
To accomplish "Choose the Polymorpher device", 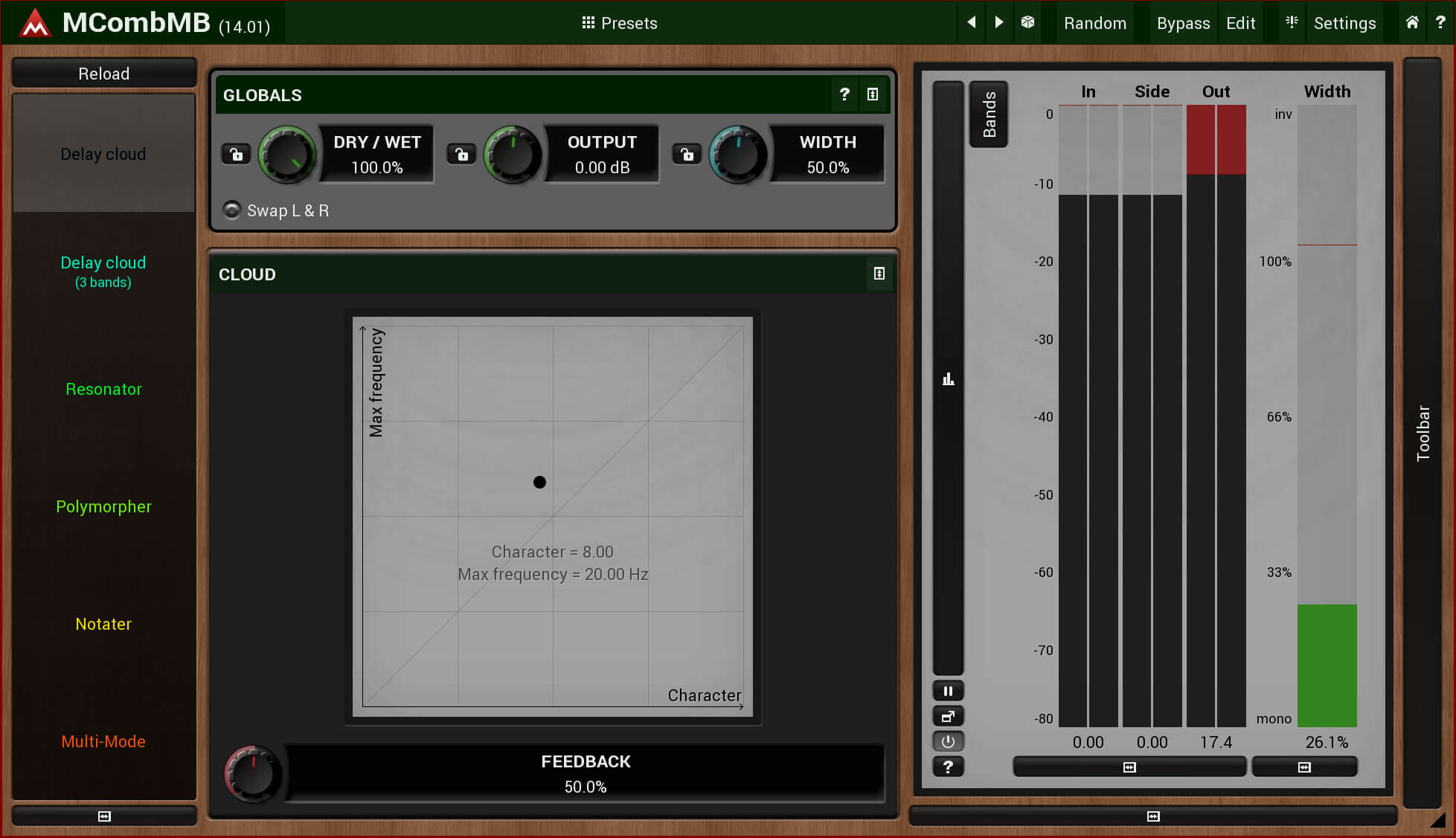I will tap(103, 506).
